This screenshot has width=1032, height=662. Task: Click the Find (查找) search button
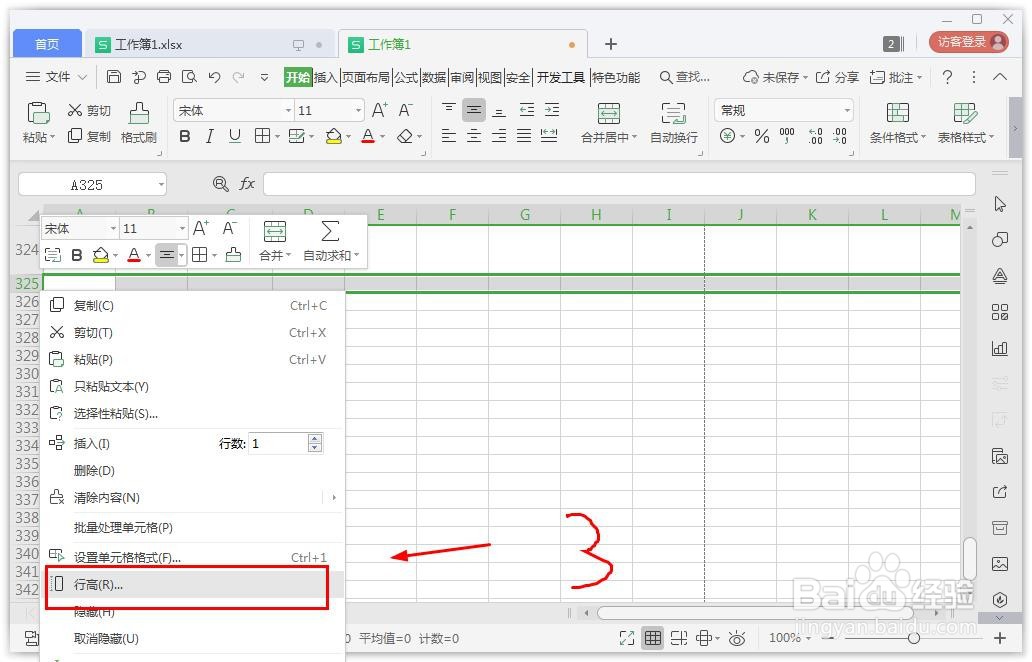pos(685,77)
